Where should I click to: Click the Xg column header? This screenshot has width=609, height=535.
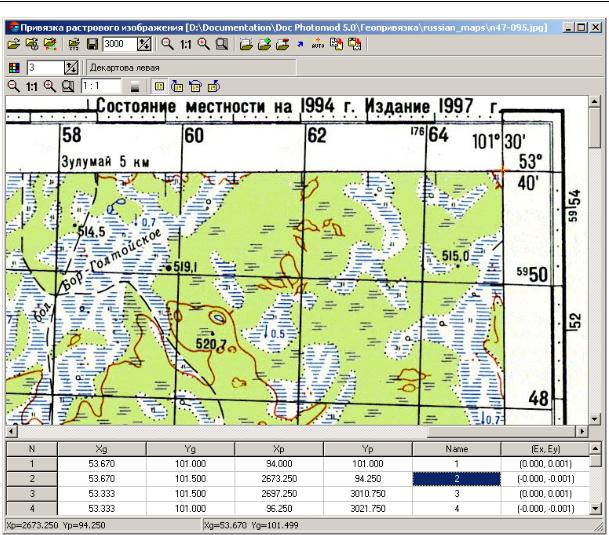click(x=101, y=449)
